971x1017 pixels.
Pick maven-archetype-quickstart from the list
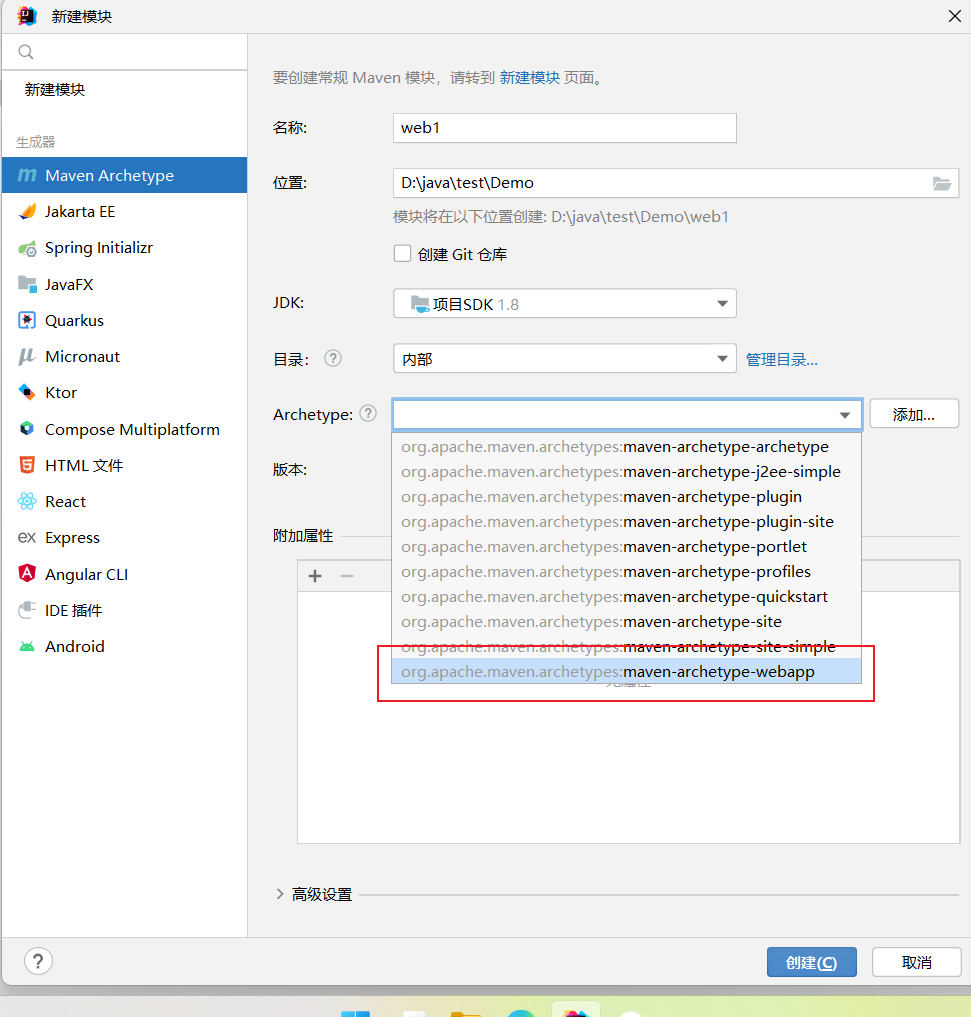(627, 597)
